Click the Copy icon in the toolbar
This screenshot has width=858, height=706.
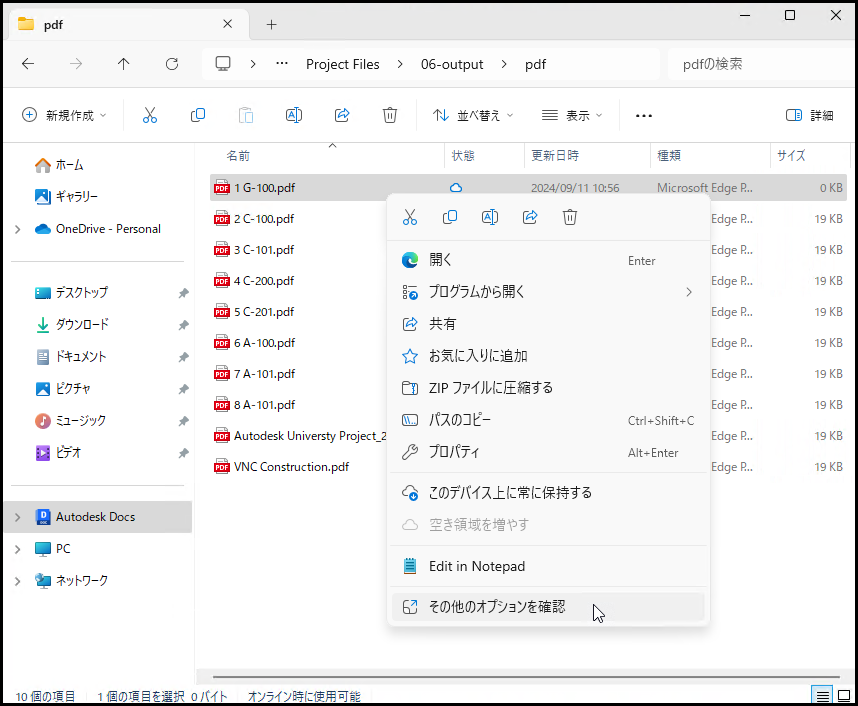pyautogui.click(x=198, y=115)
